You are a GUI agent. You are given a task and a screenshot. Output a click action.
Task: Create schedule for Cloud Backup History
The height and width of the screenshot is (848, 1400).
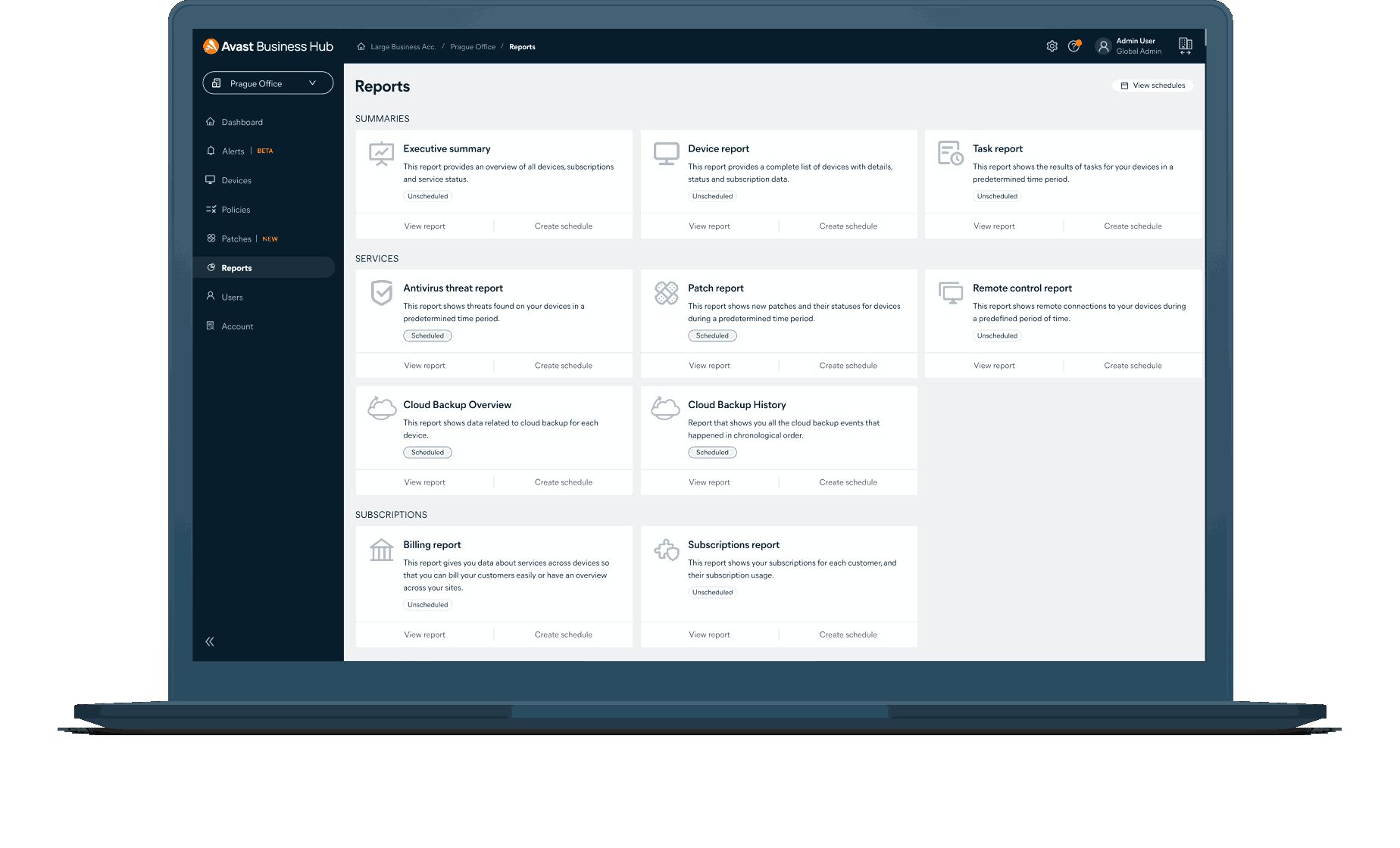point(848,482)
